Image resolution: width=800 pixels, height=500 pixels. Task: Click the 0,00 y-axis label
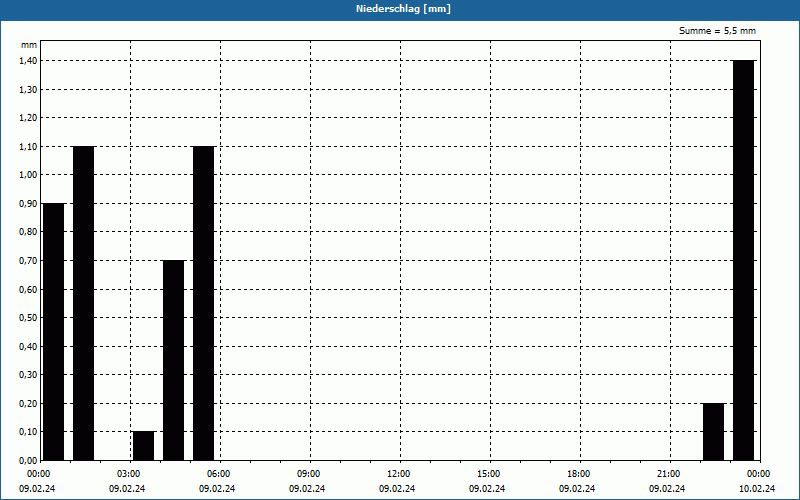pyautogui.click(x=28, y=461)
